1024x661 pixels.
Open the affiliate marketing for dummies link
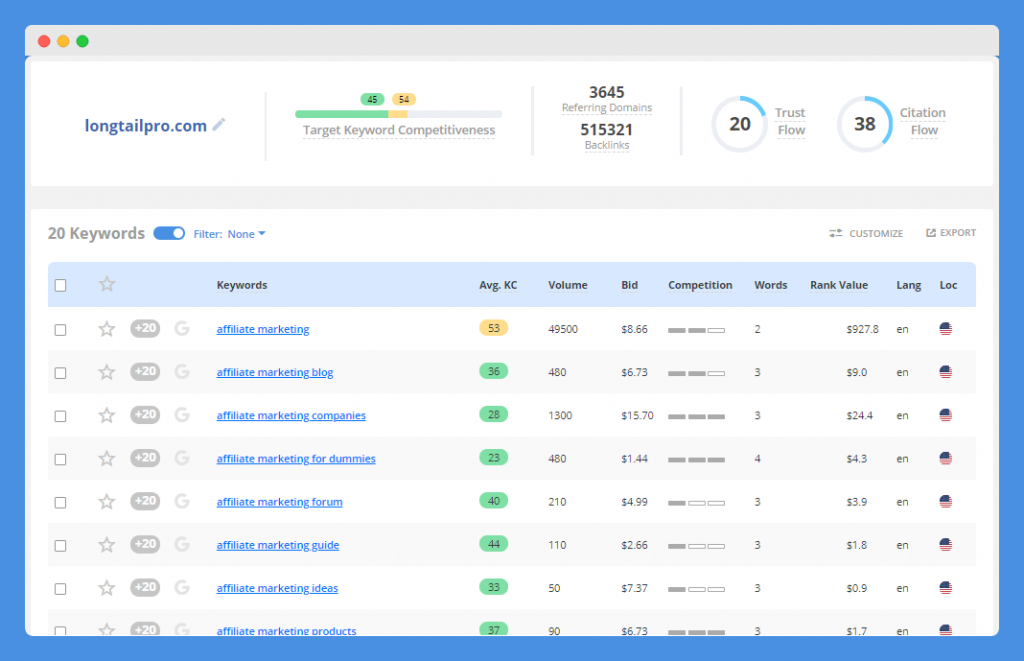296,459
